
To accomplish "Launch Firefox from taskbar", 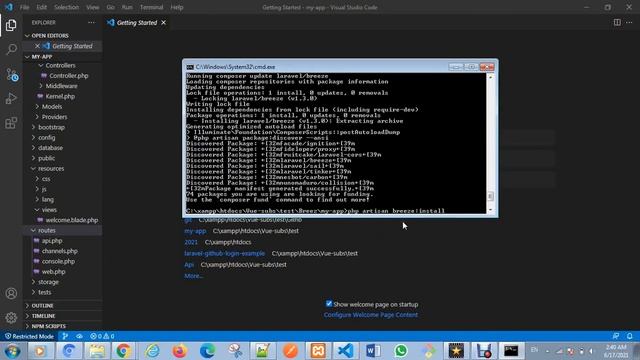I will [179, 351].
